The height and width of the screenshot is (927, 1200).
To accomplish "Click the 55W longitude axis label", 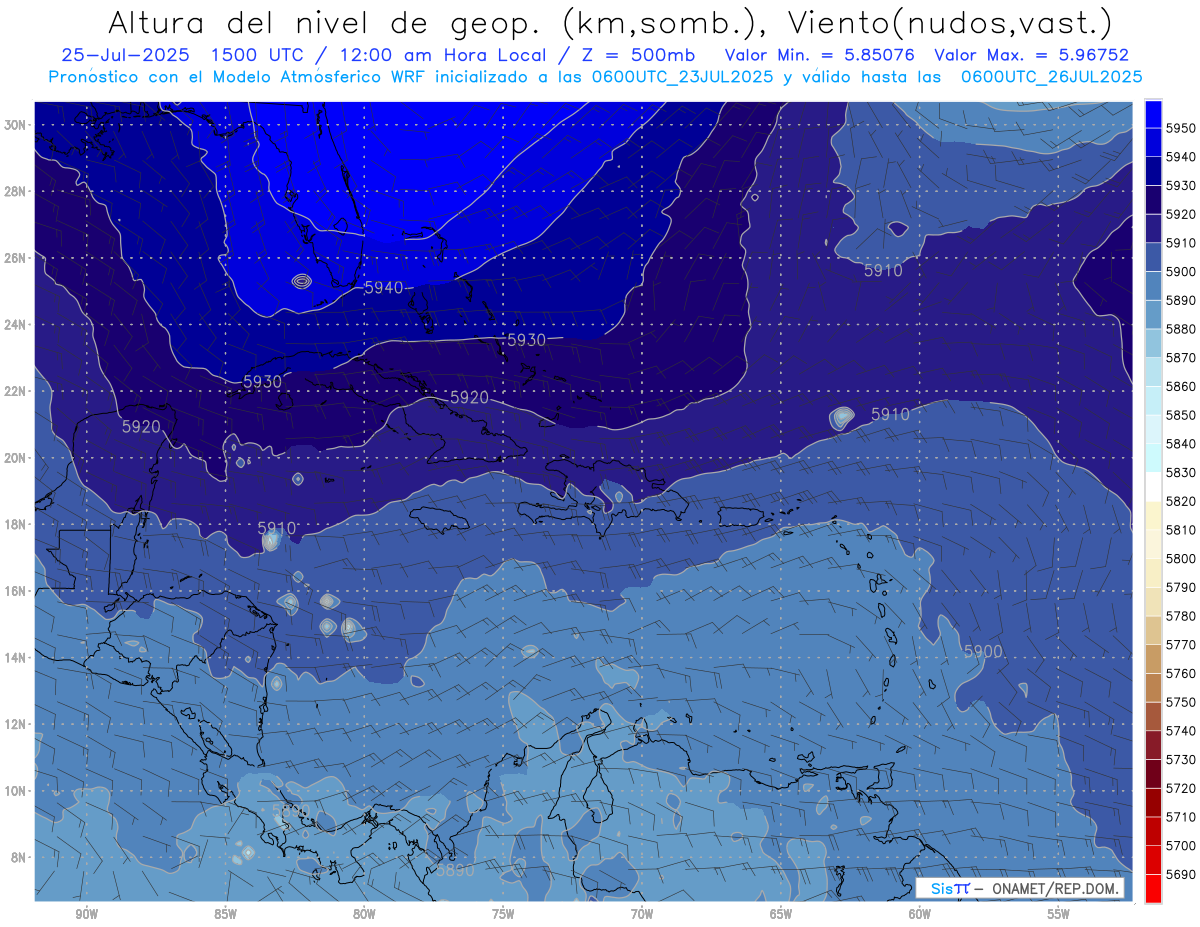I will [x=1059, y=914].
